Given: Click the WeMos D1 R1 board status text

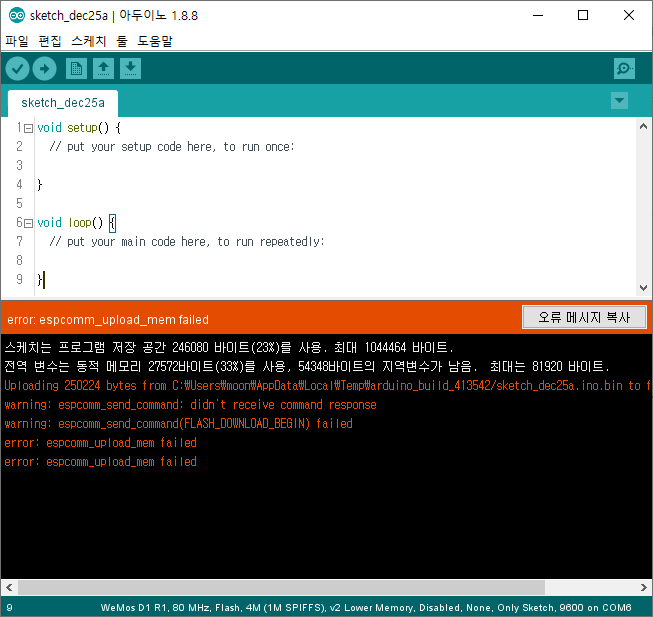Looking at the screenshot, I should tap(366, 608).
